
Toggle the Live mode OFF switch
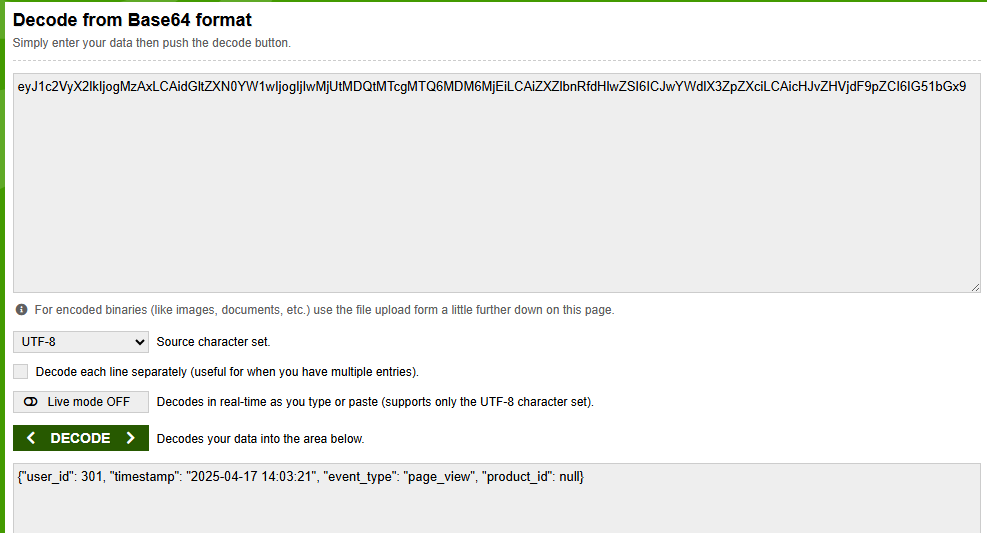(x=81, y=401)
